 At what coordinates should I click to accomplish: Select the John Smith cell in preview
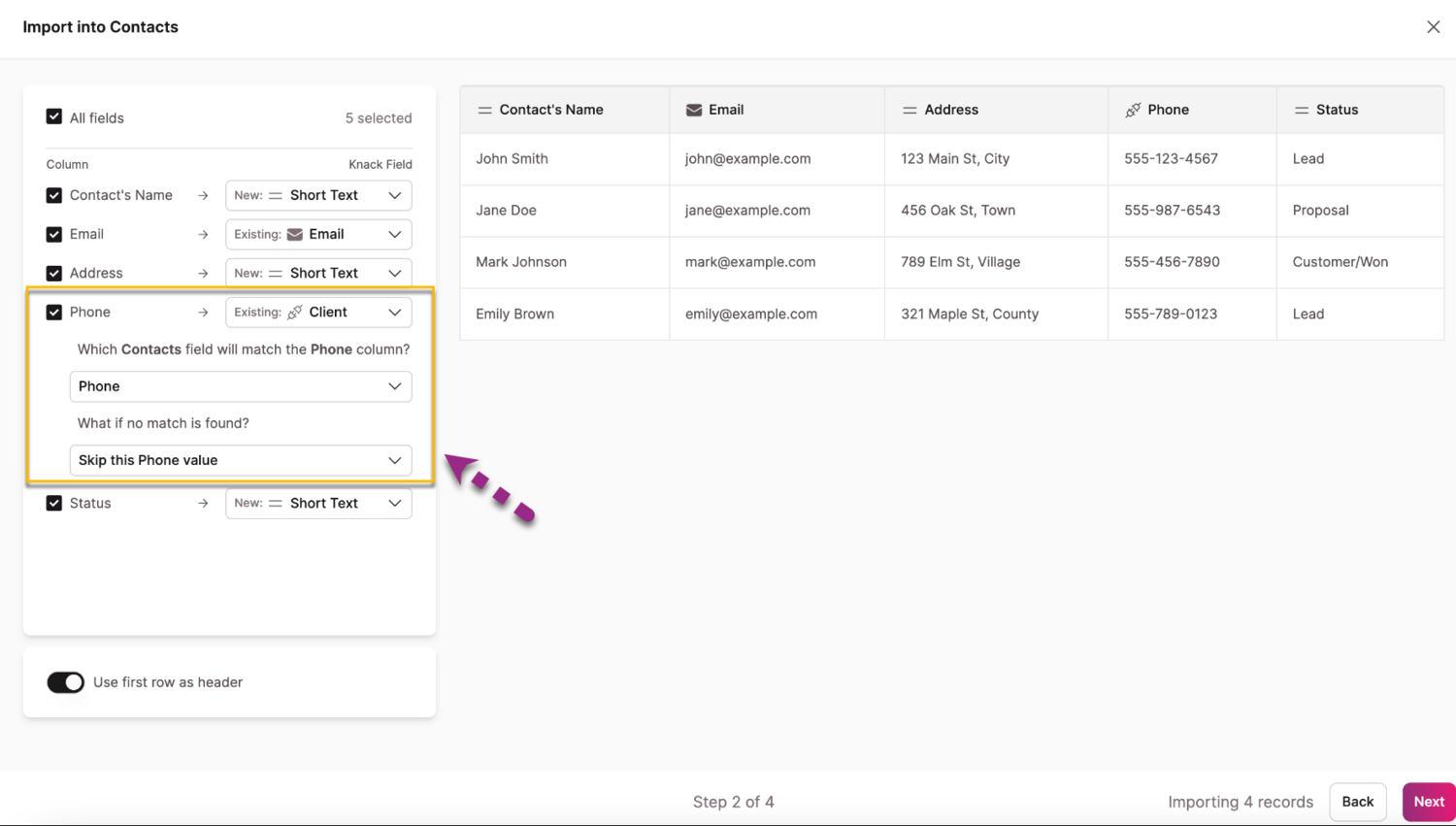[x=512, y=158]
